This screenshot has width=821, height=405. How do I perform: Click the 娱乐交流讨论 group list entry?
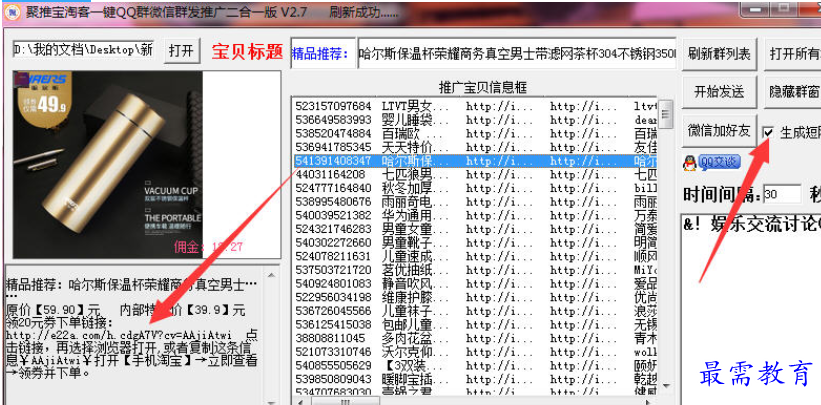(x=752, y=224)
